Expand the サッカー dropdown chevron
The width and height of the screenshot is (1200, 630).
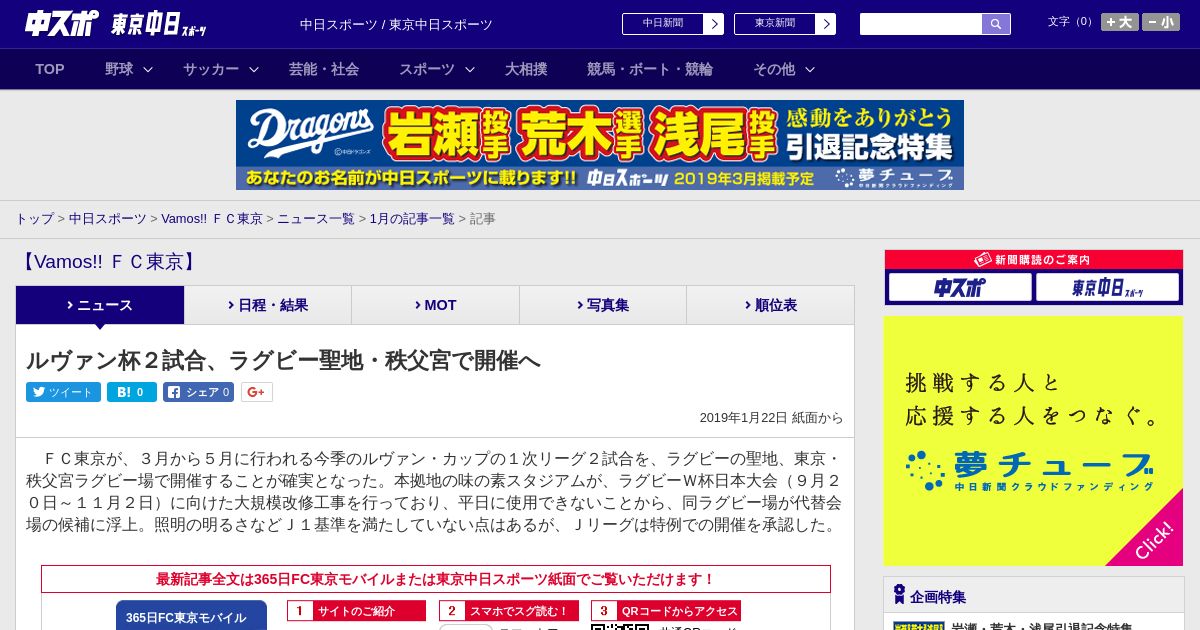click(x=254, y=69)
